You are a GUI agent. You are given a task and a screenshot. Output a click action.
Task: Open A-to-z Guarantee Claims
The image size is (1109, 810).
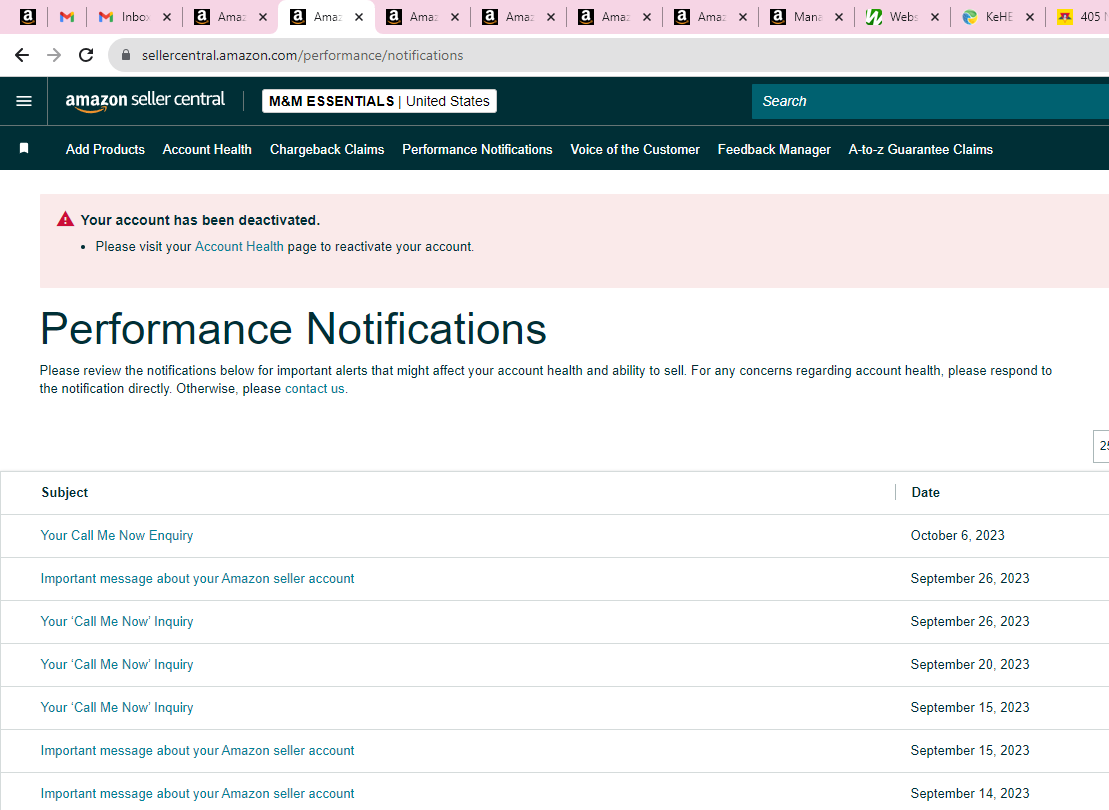pyautogui.click(x=921, y=149)
